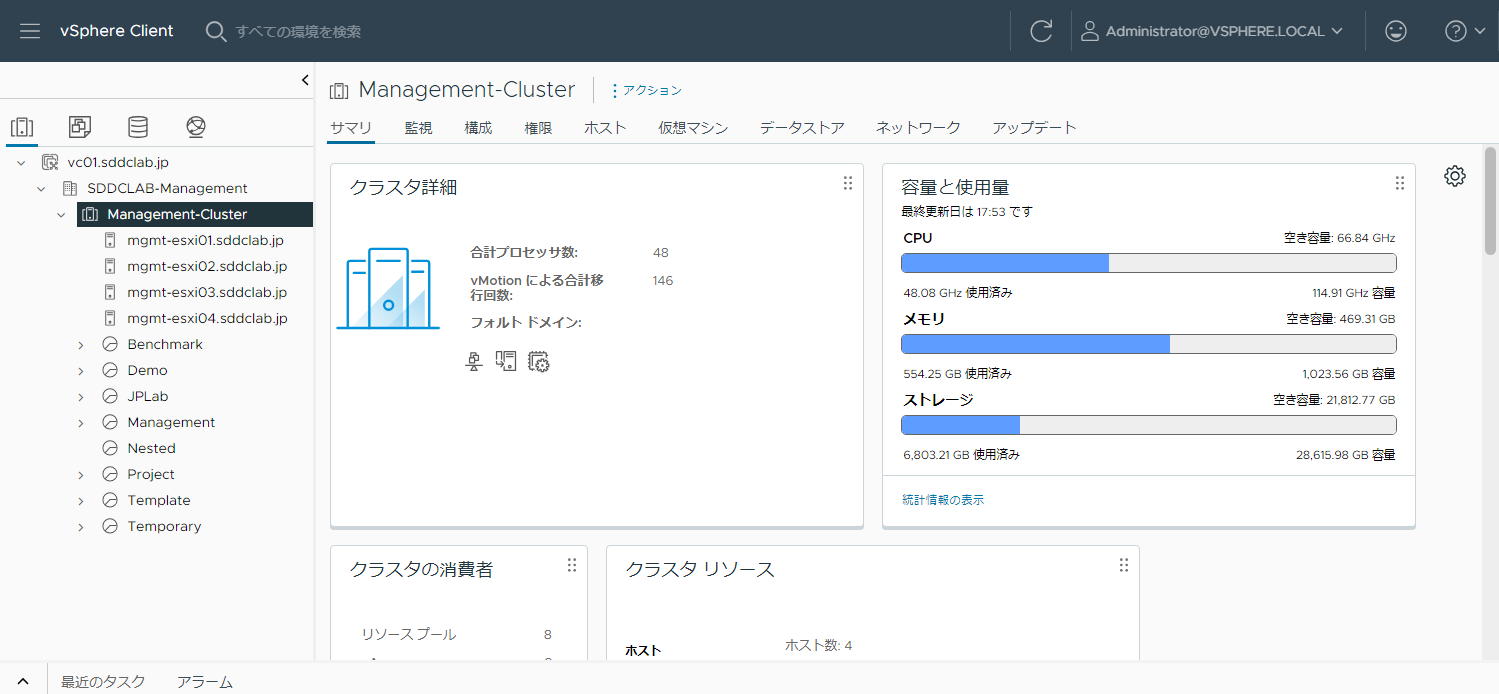
Task: Select the Demo resource pool label
Action: [x=147, y=370]
